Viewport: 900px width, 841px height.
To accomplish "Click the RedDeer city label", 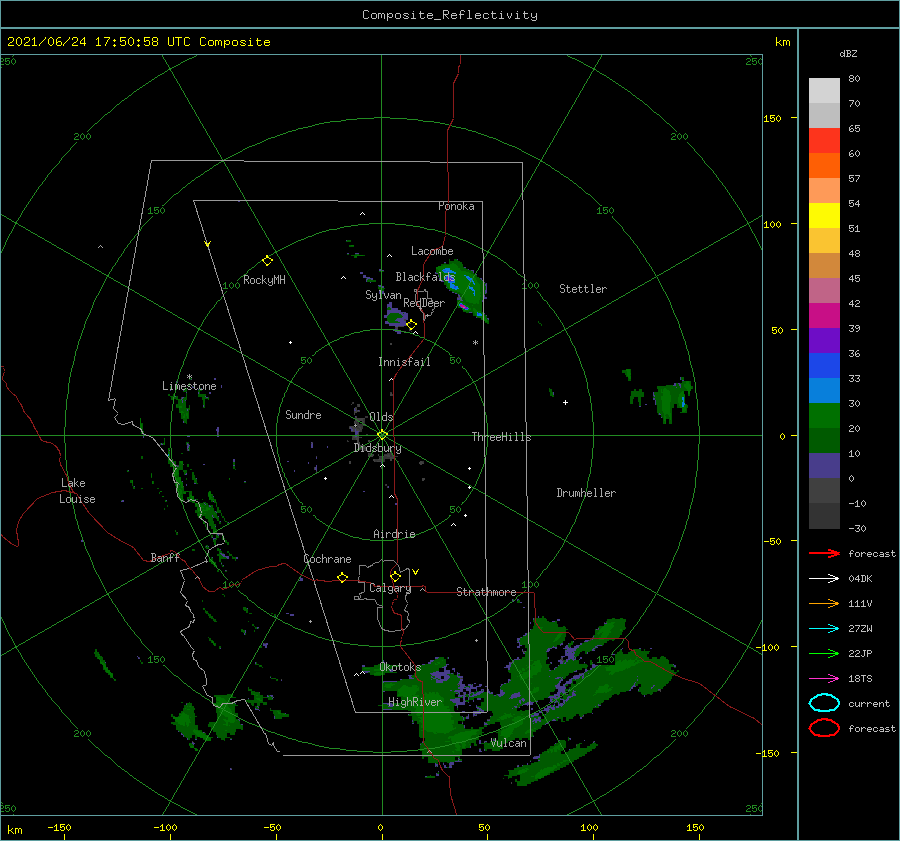I will point(424,303).
